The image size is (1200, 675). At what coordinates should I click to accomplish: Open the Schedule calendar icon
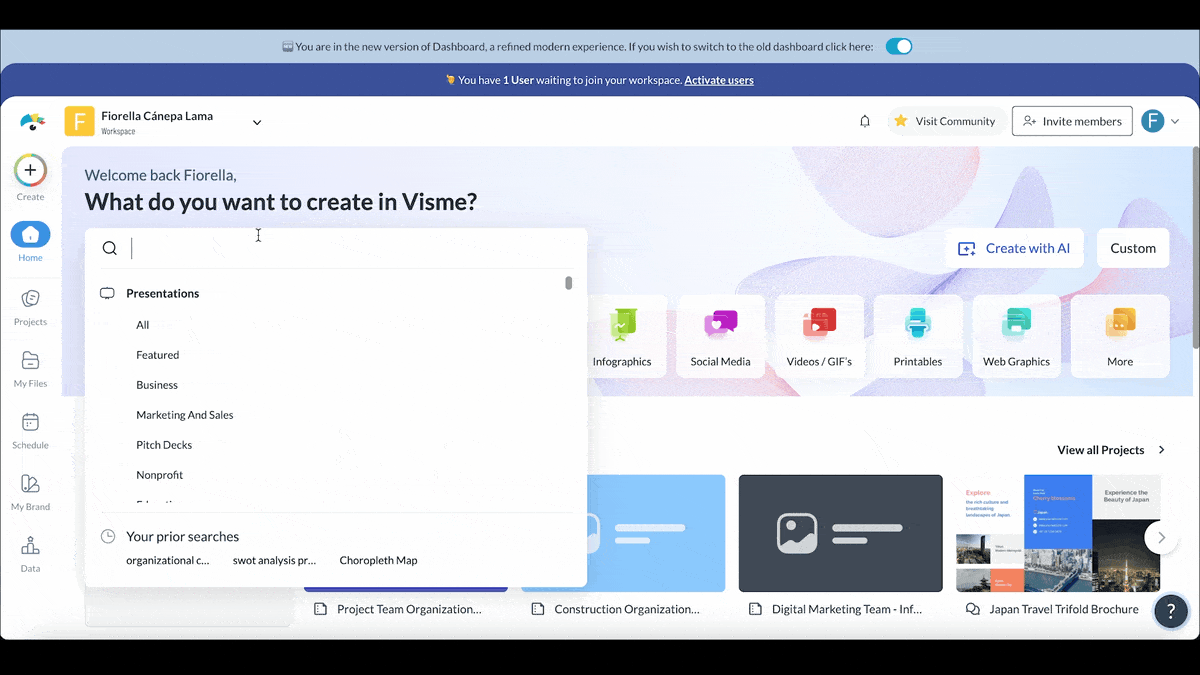tap(30, 423)
